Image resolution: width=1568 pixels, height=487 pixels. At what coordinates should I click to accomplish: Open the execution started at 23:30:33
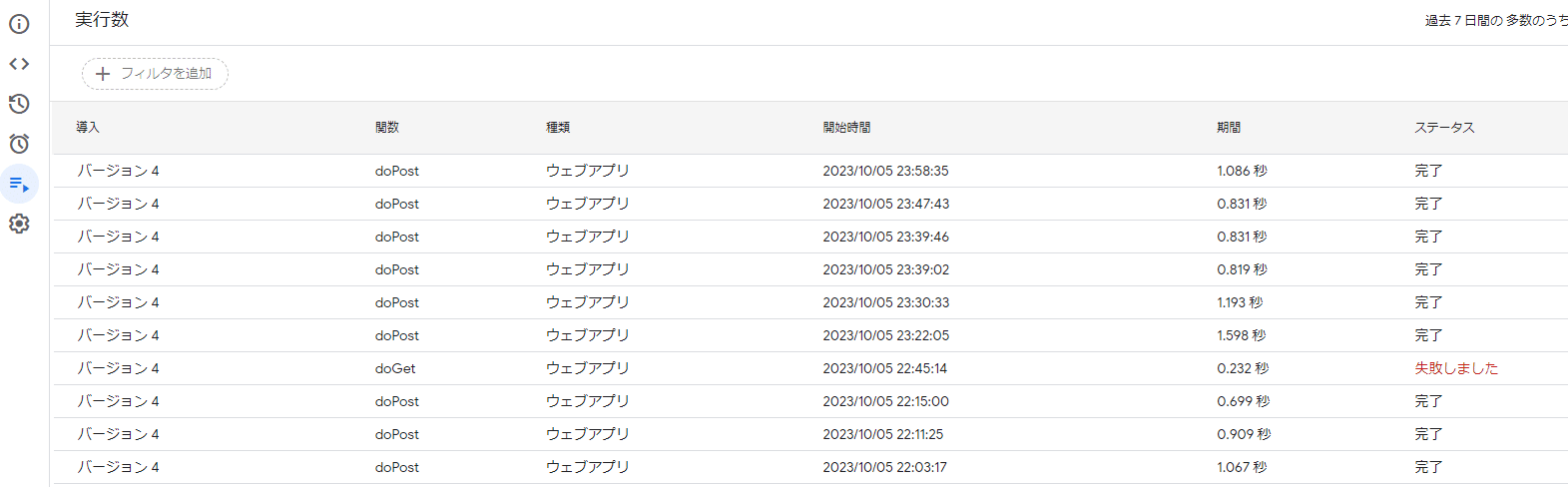coord(884,302)
